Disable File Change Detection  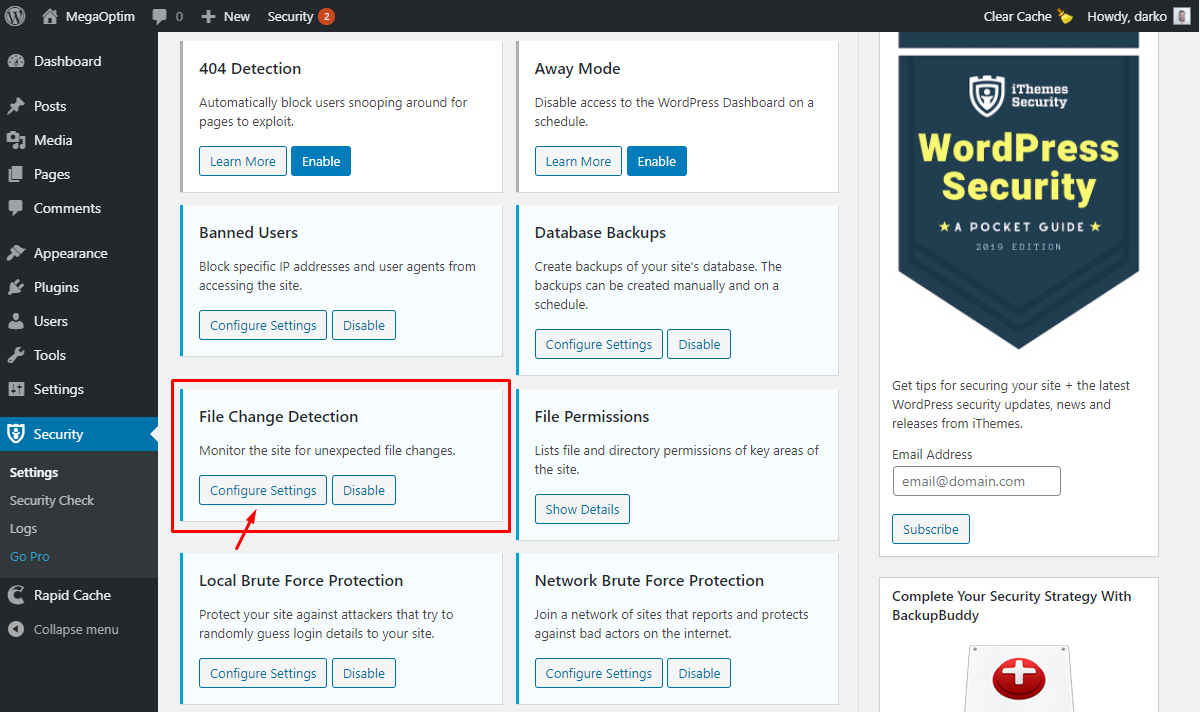pos(364,490)
